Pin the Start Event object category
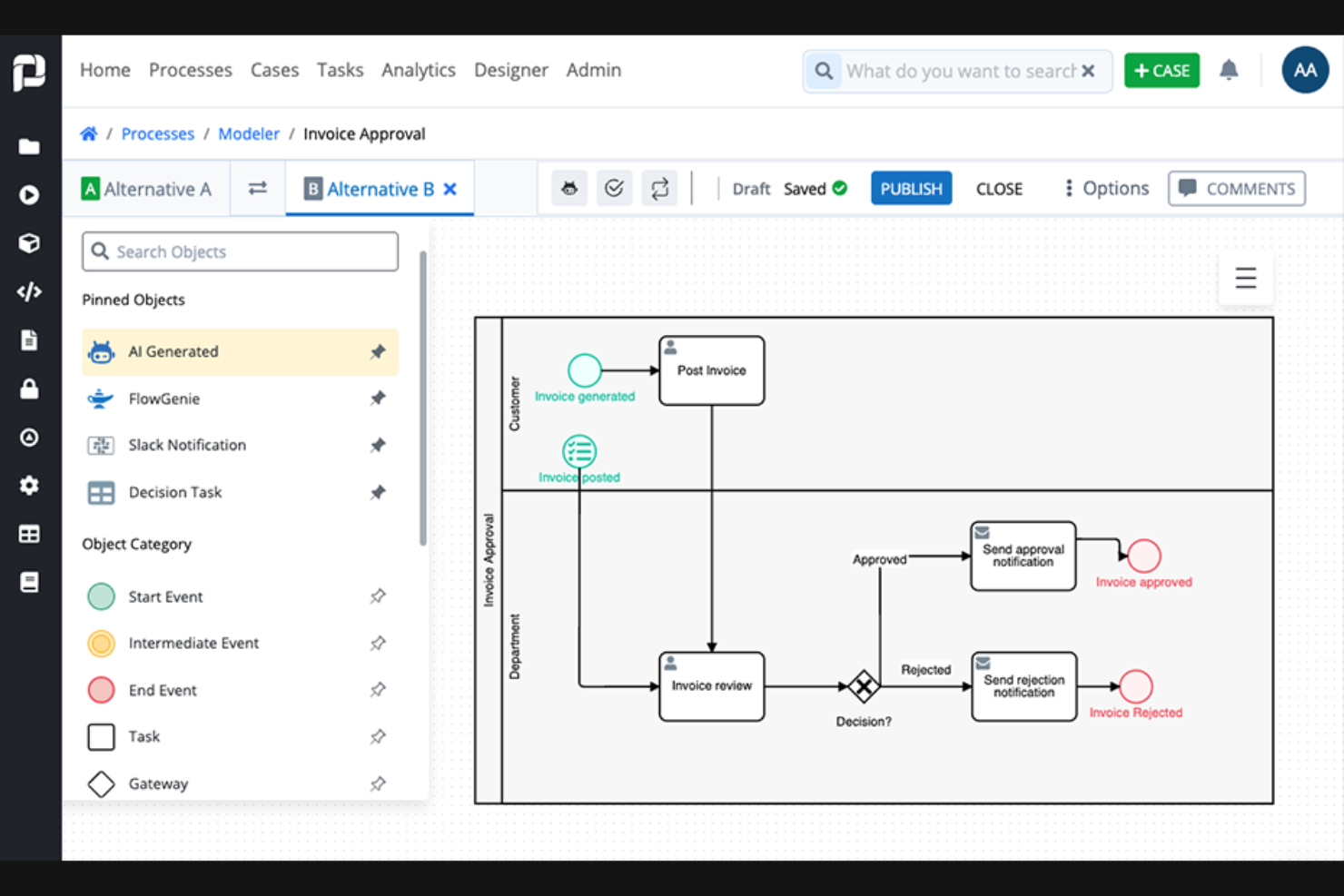This screenshot has height=896, width=1344. 378,596
